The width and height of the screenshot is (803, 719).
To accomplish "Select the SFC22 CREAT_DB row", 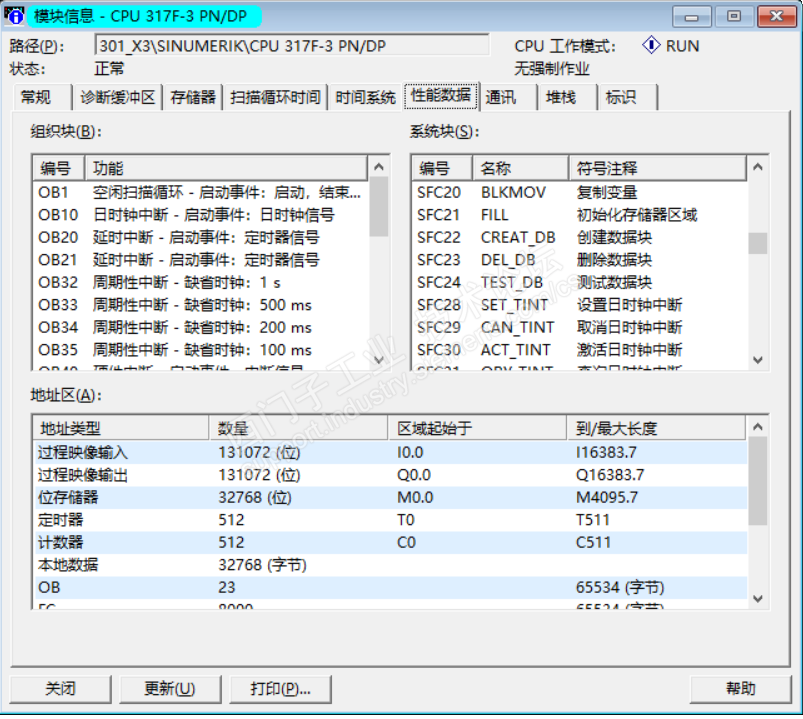I will click(x=580, y=238).
